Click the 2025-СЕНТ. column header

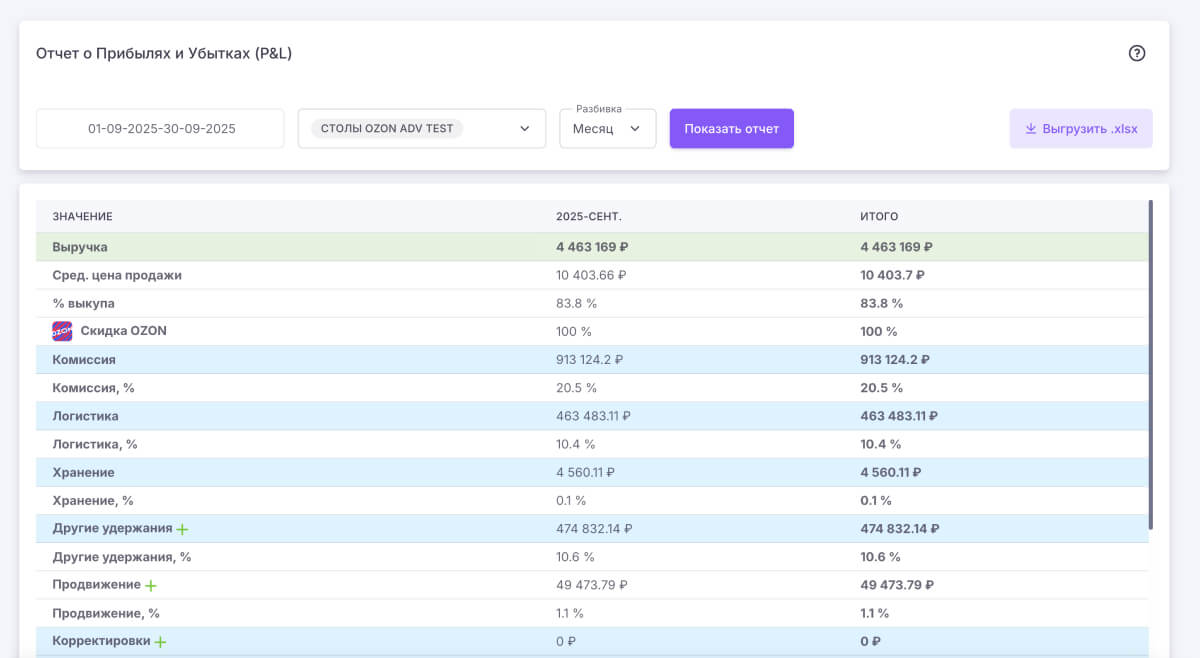[589, 216]
